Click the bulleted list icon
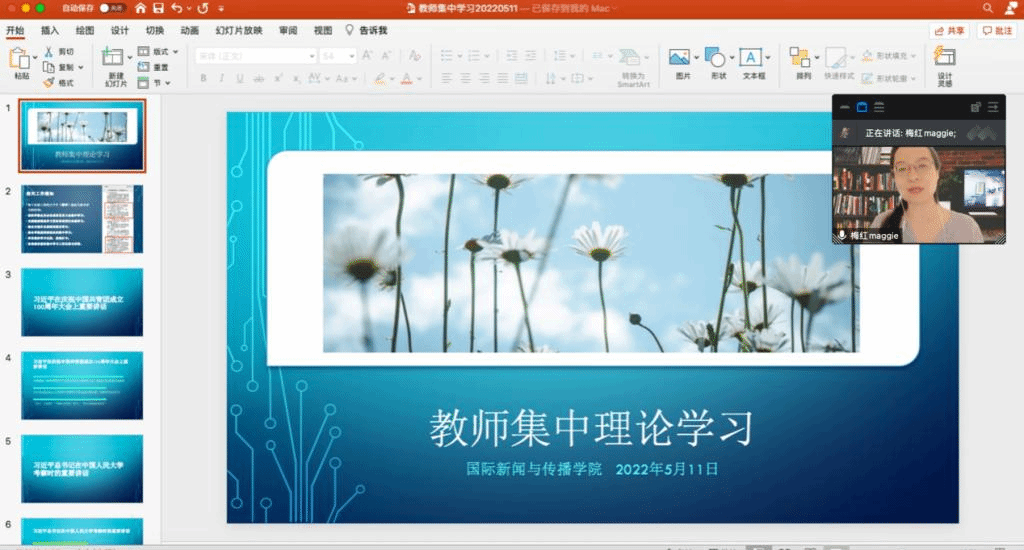 (447, 56)
